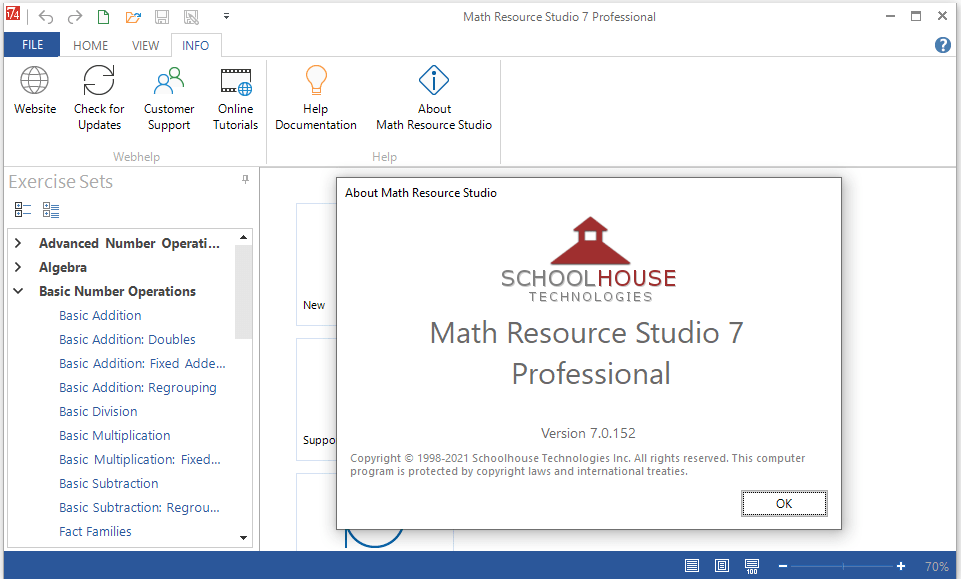Click the exercise list scroll up arrow
The height and width of the screenshot is (579, 961).
click(x=243, y=237)
